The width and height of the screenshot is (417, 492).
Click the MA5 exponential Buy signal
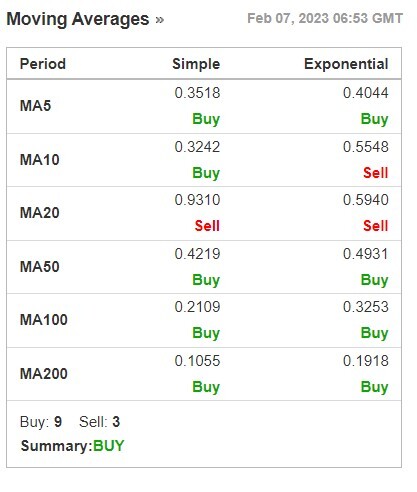[374, 119]
